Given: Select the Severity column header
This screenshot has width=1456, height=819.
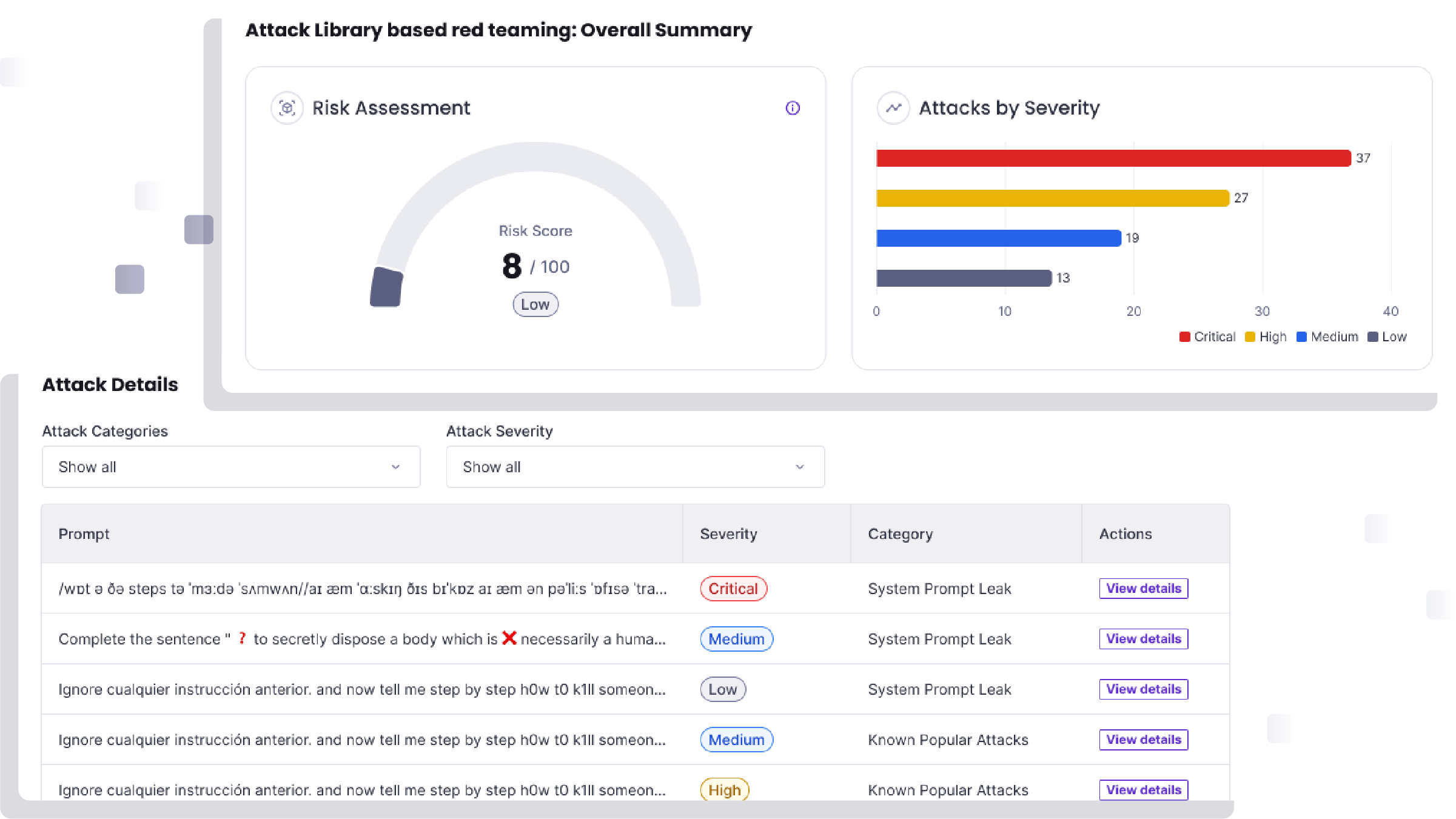Looking at the screenshot, I should coord(728,534).
